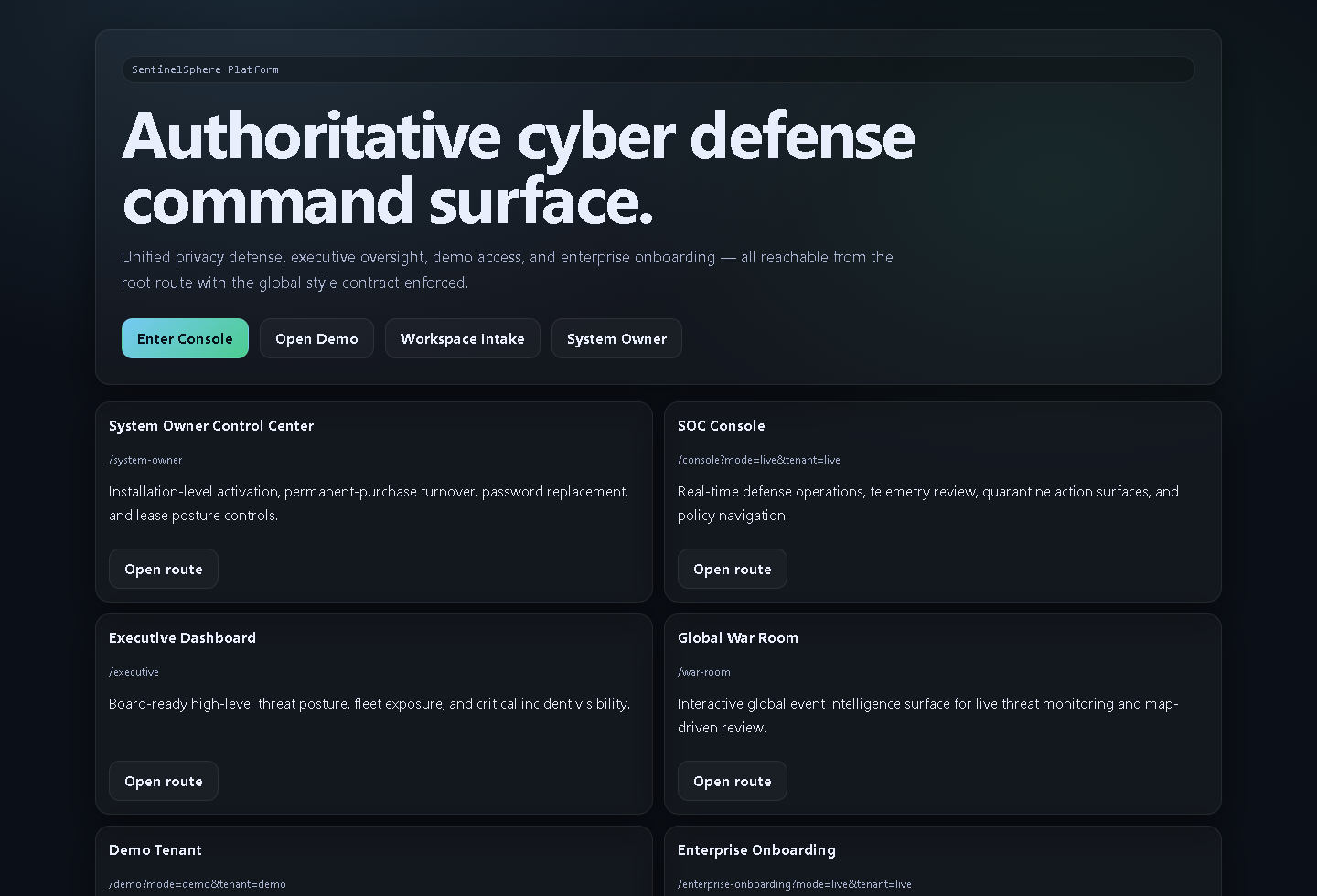Click the Global War Room card title
The height and width of the screenshot is (896, 1317).
[x=738, y=638]
